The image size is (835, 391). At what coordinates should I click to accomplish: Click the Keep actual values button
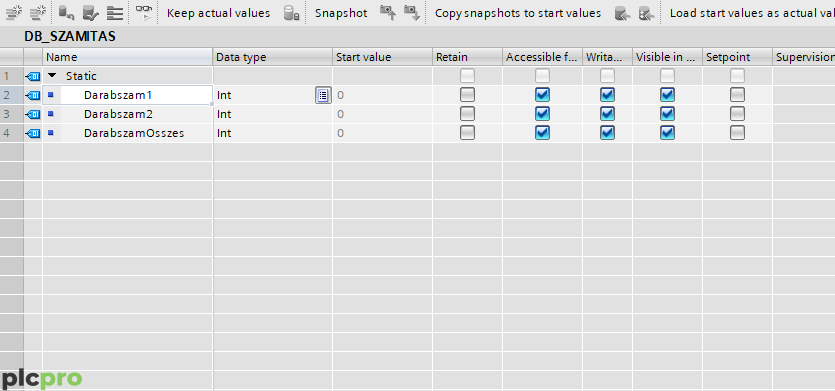click(218, 13)
